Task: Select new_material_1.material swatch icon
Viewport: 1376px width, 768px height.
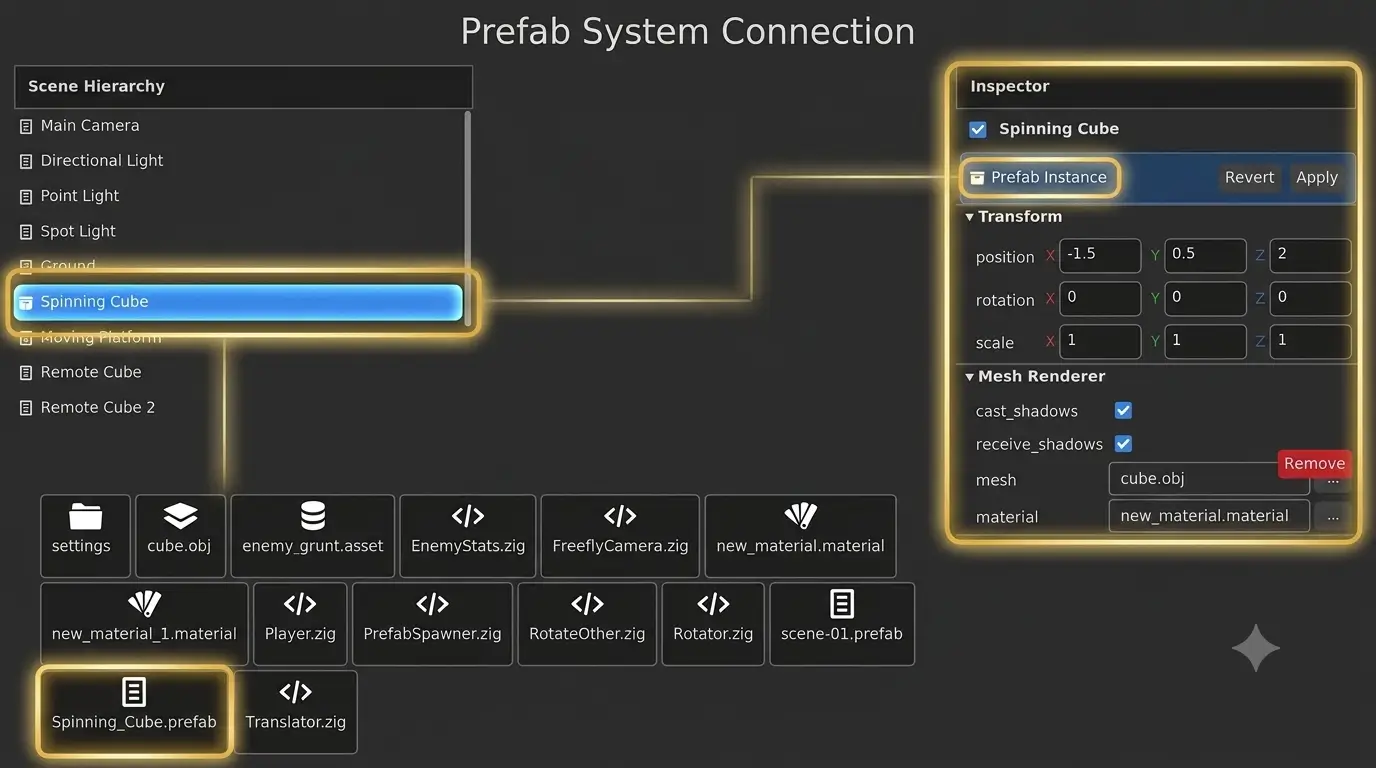Action: [x=144, y=603]
